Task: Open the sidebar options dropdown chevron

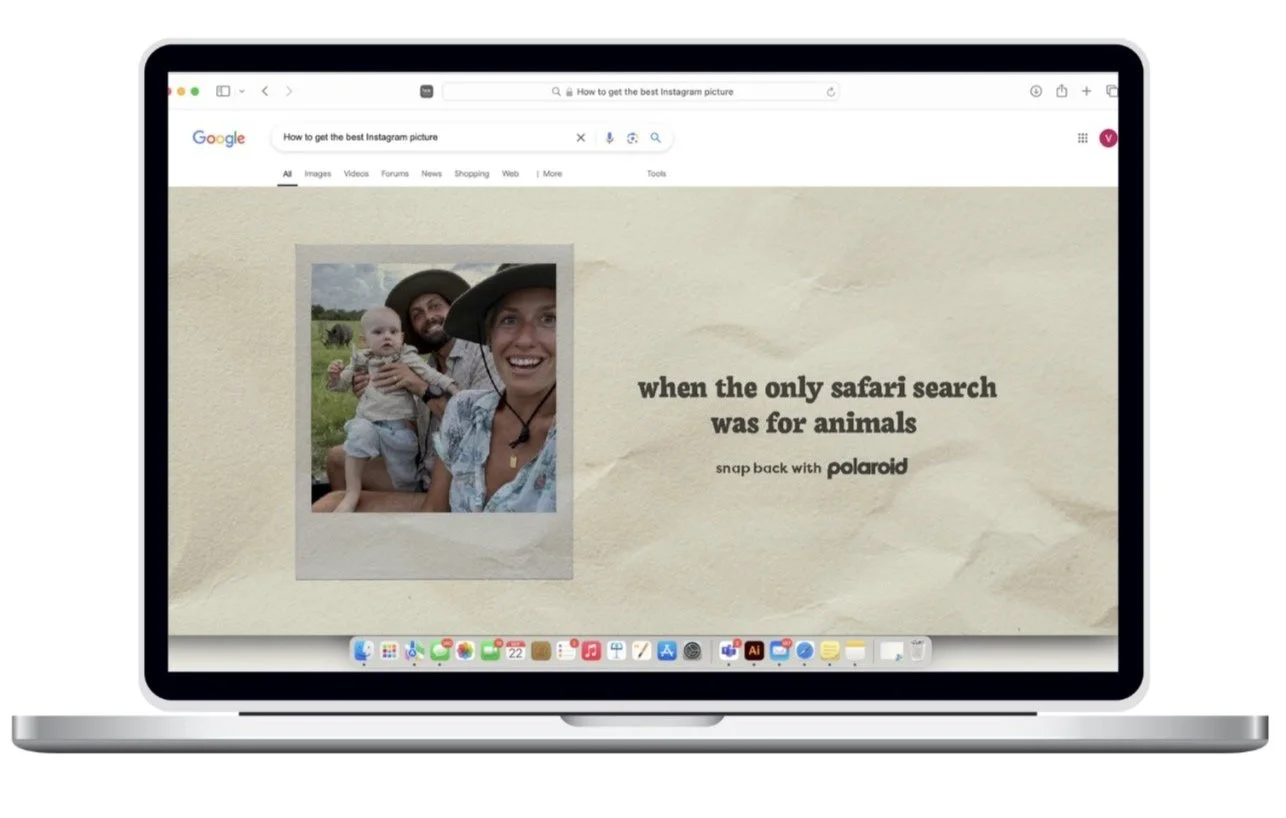Action: point(242,91)
